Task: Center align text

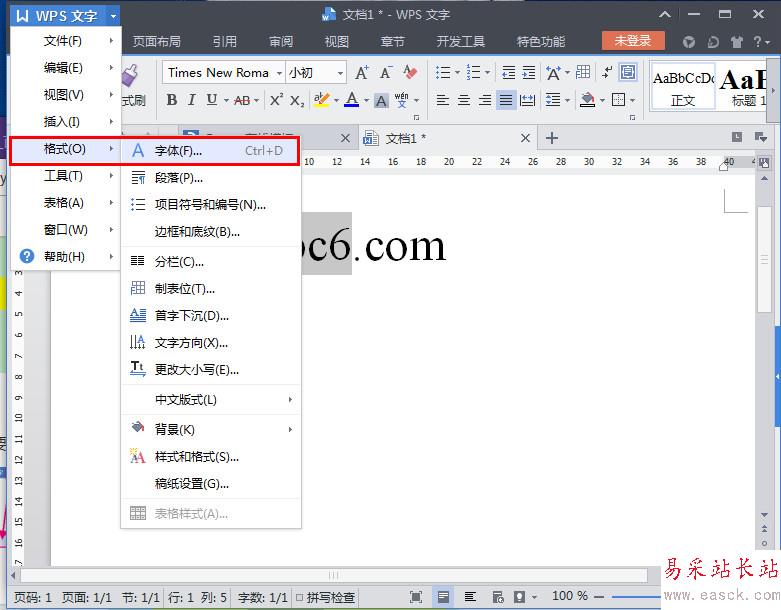Action: point(464,101)
